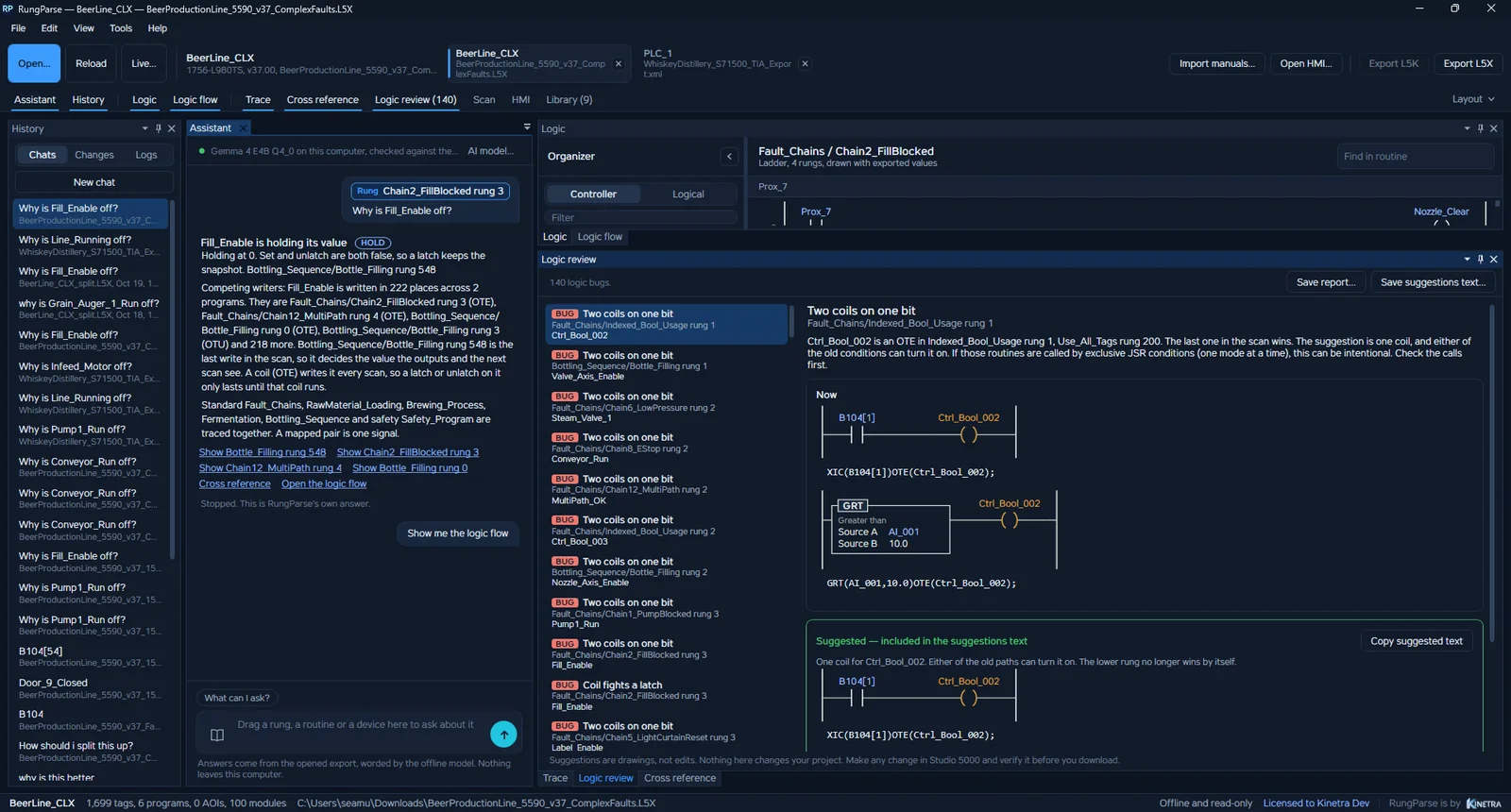The image size is (1511, 812).
Task: Pin the Logic review panel
Action: click(1481, 259)
